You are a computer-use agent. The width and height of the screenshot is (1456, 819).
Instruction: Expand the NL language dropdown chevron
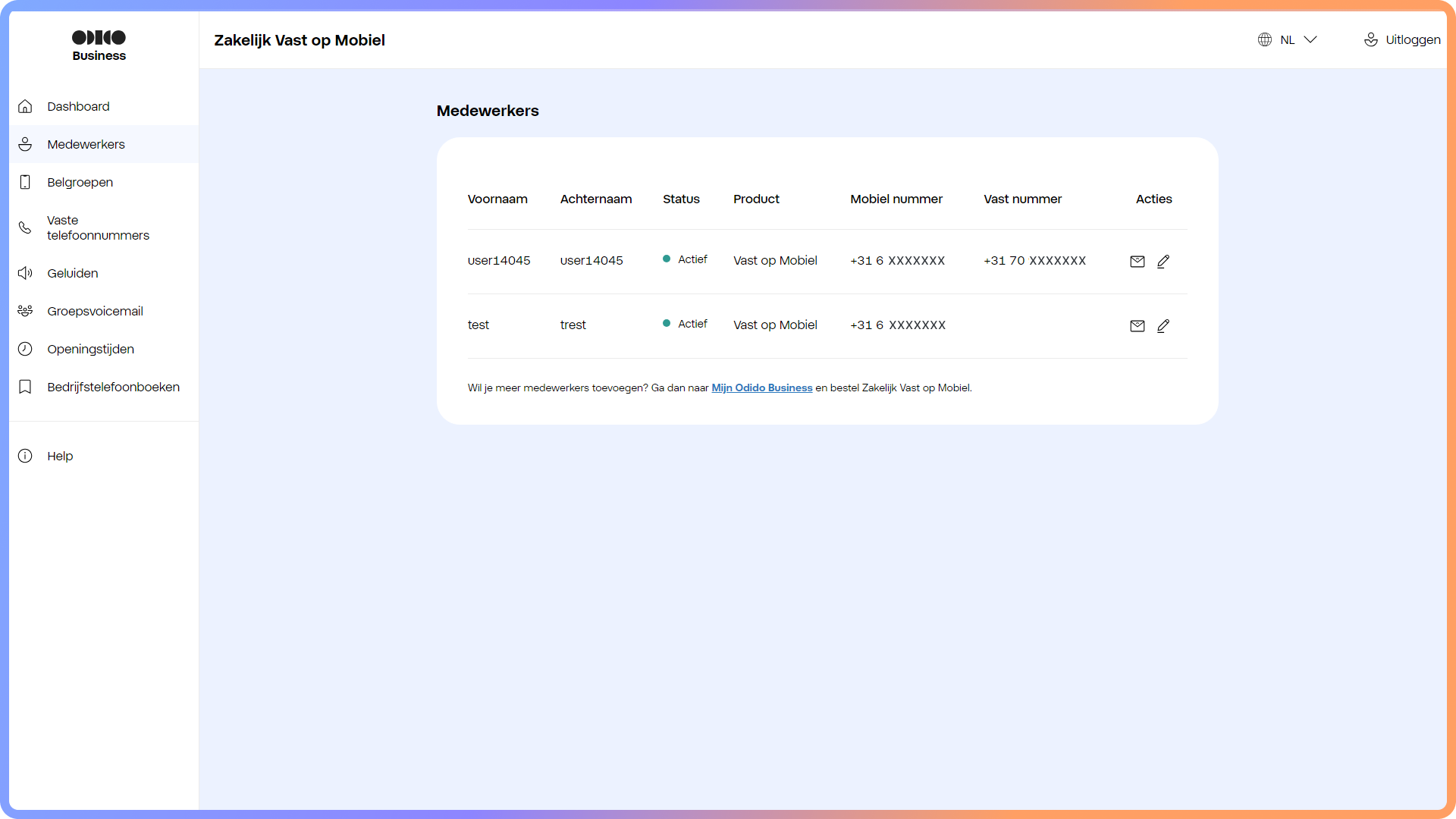click(x=1310, y=39)
